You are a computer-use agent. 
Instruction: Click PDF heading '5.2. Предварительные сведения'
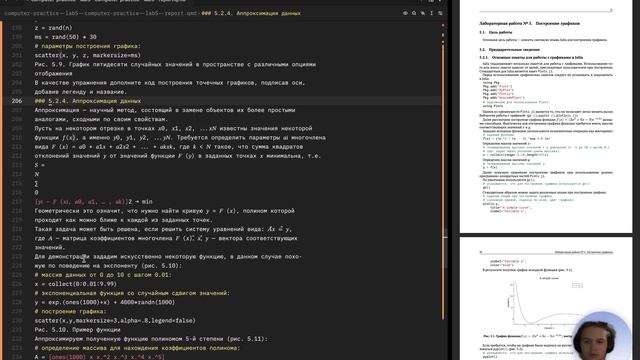[x=509, y=49]
